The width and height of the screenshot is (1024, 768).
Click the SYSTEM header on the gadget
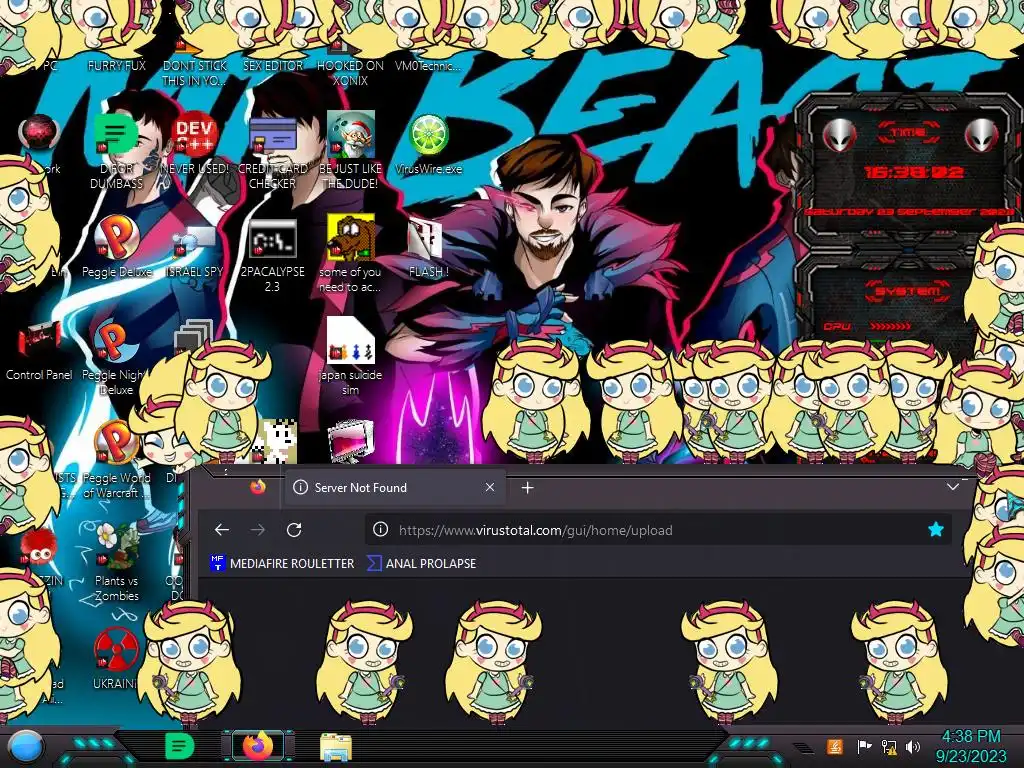point(907,291)
